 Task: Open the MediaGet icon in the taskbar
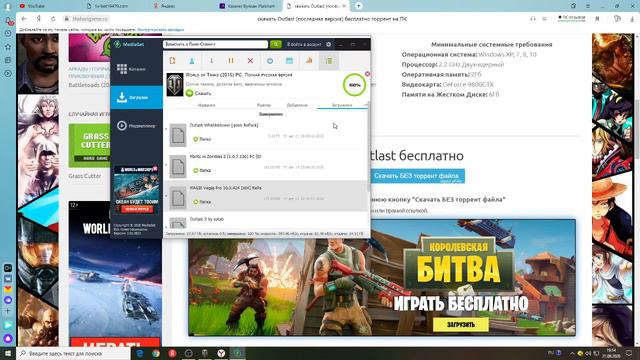click(x=238, y=353)
